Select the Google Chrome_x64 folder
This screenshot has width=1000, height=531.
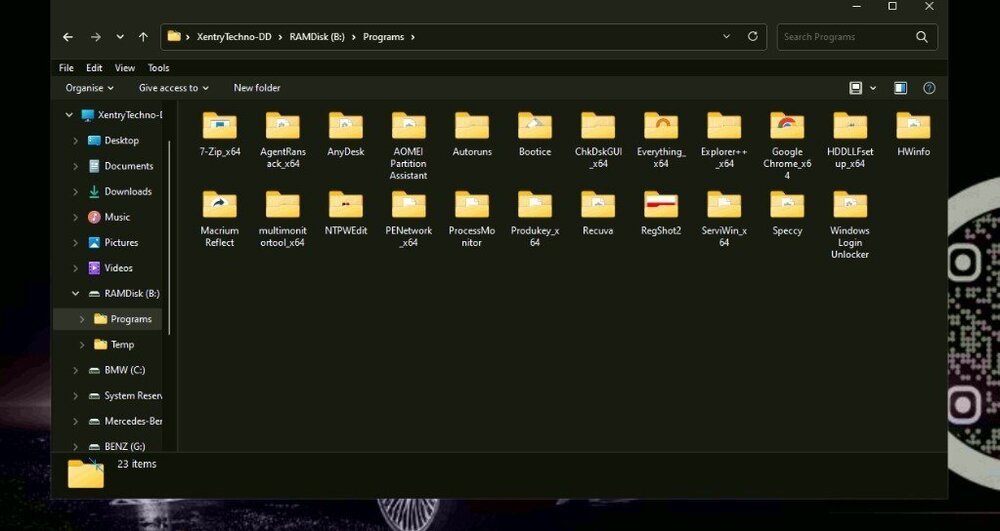click(x=787, y=127)
